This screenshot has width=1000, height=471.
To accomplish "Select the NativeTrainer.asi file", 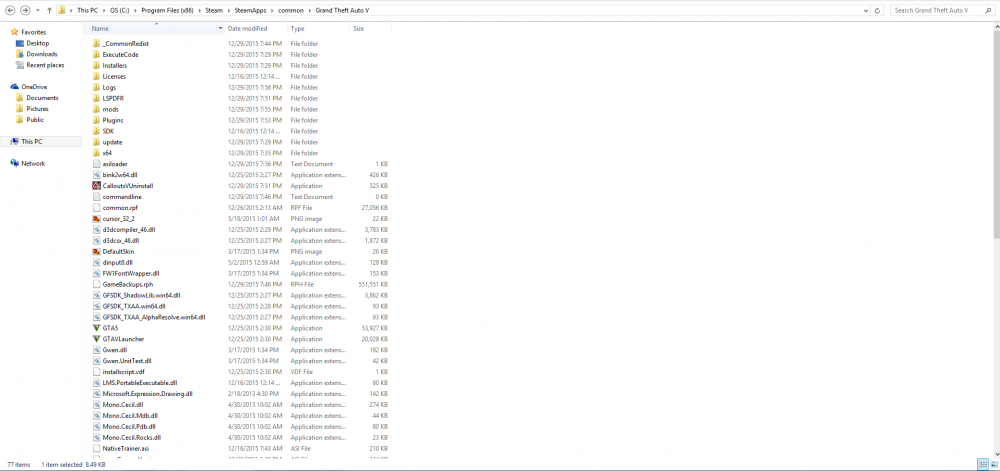I will (126, 449).
